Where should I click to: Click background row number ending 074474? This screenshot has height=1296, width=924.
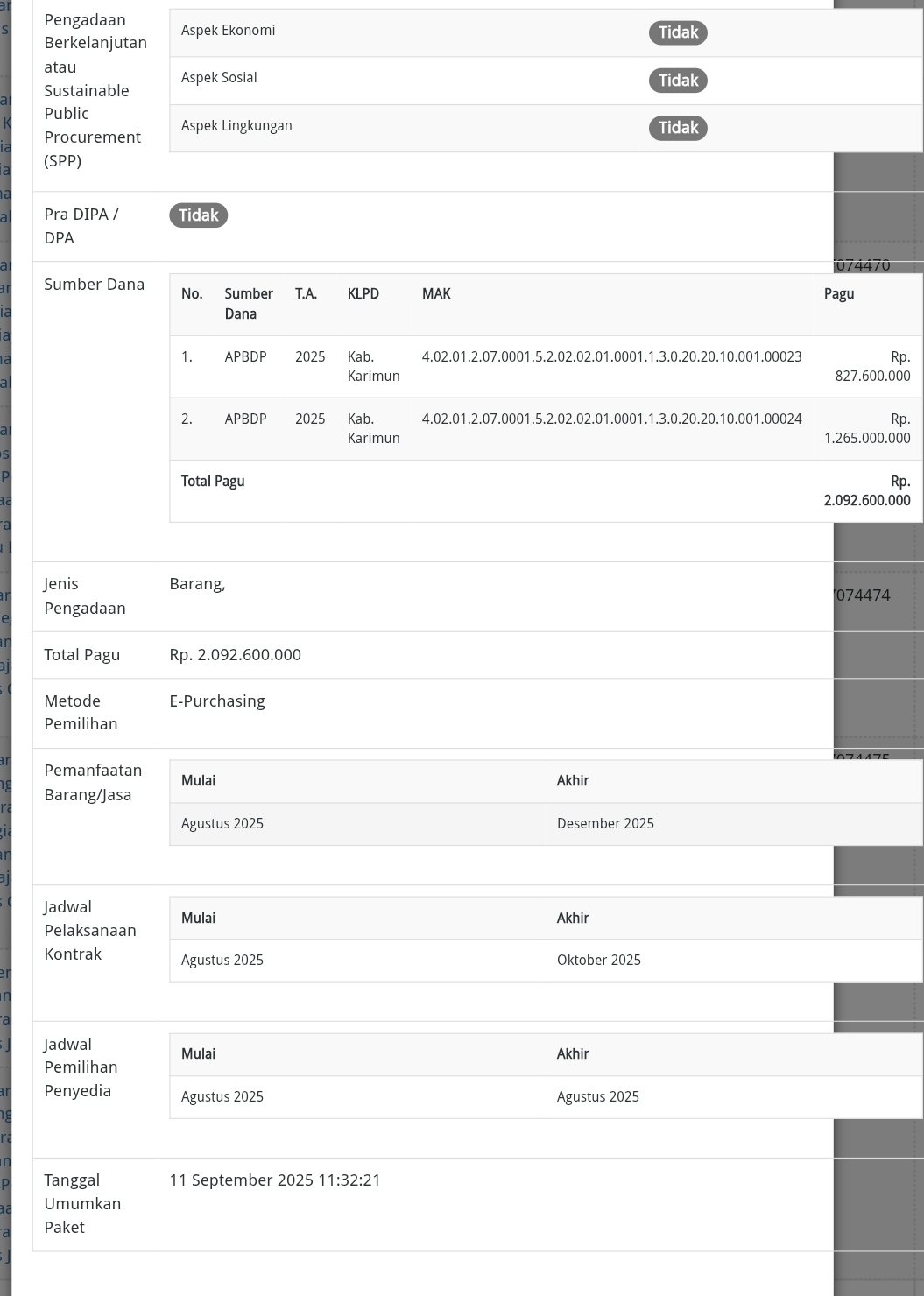(863, 595)
